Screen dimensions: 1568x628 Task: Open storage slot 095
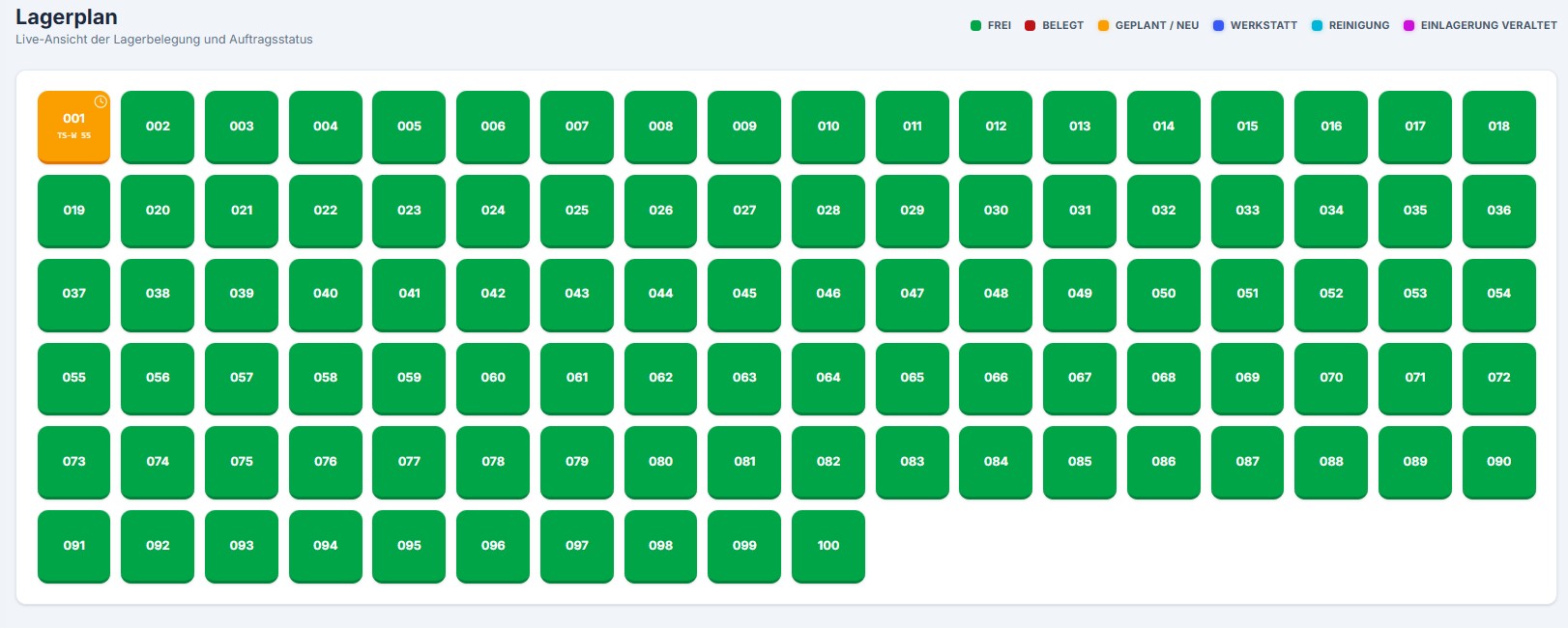tap(409, 547)
